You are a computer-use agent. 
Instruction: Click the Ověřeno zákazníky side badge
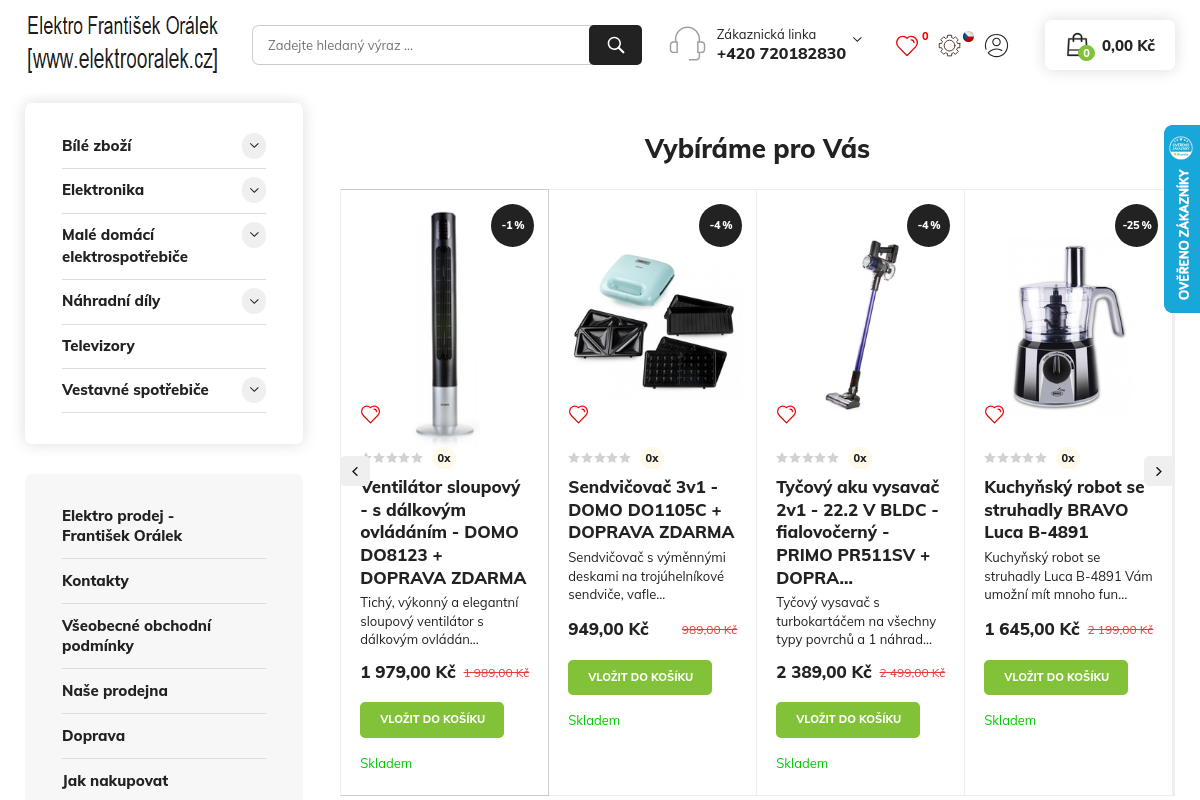[1182, 219]
